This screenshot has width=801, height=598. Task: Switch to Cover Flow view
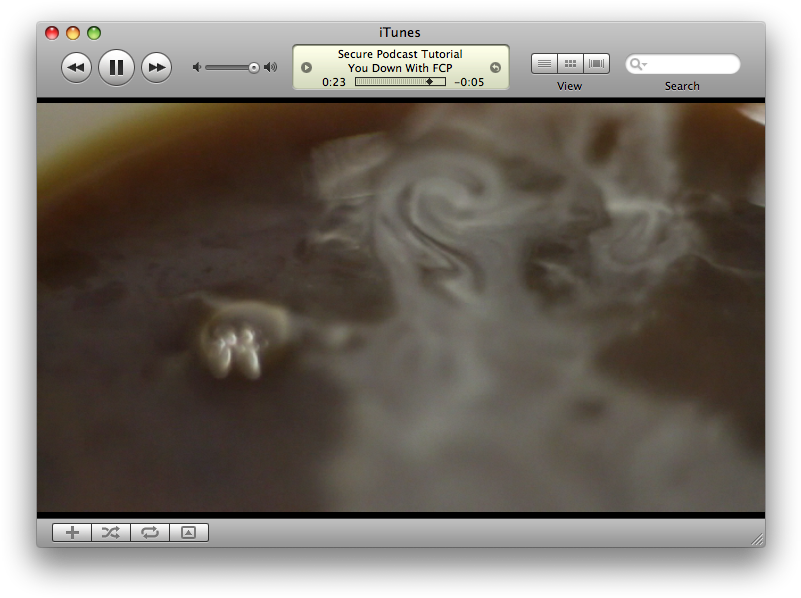[597, 64]
